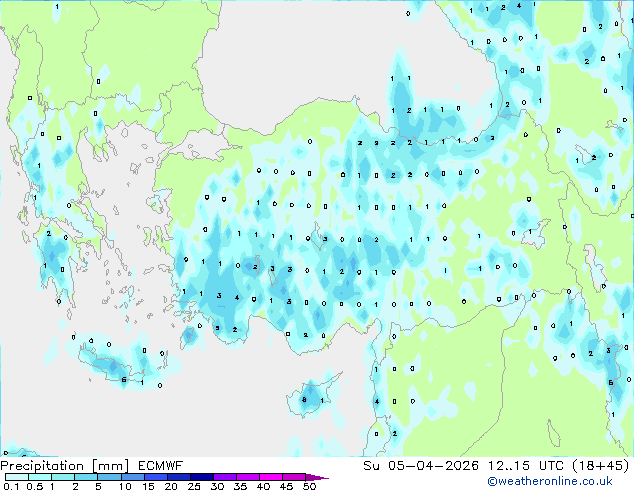Click the value 1 on eastern Cyprus
634x490 pixels.
coord(322,401)
